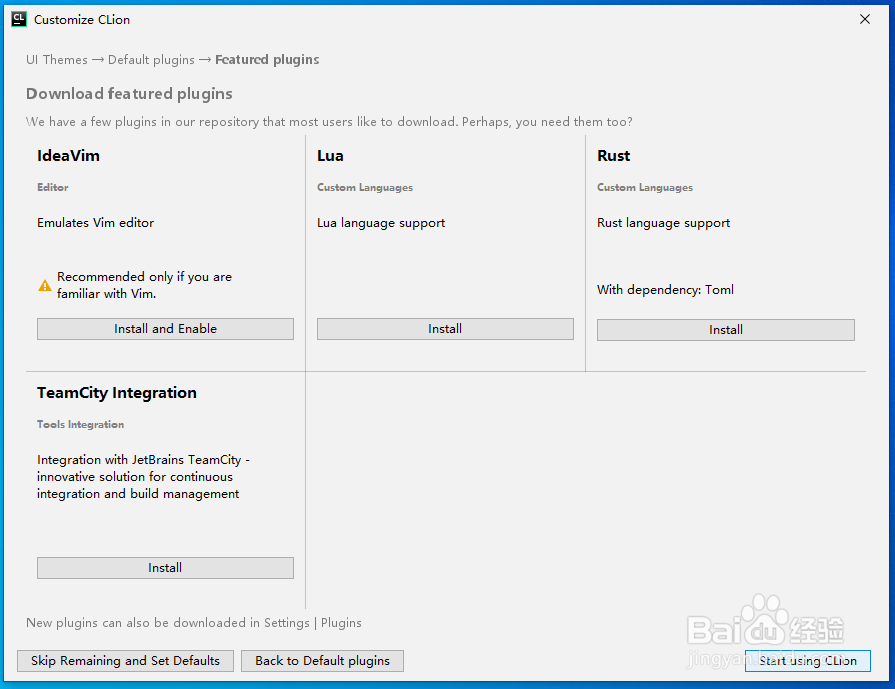Install the Lua plugin
895x689 pixels.
(x=445, y=329)
